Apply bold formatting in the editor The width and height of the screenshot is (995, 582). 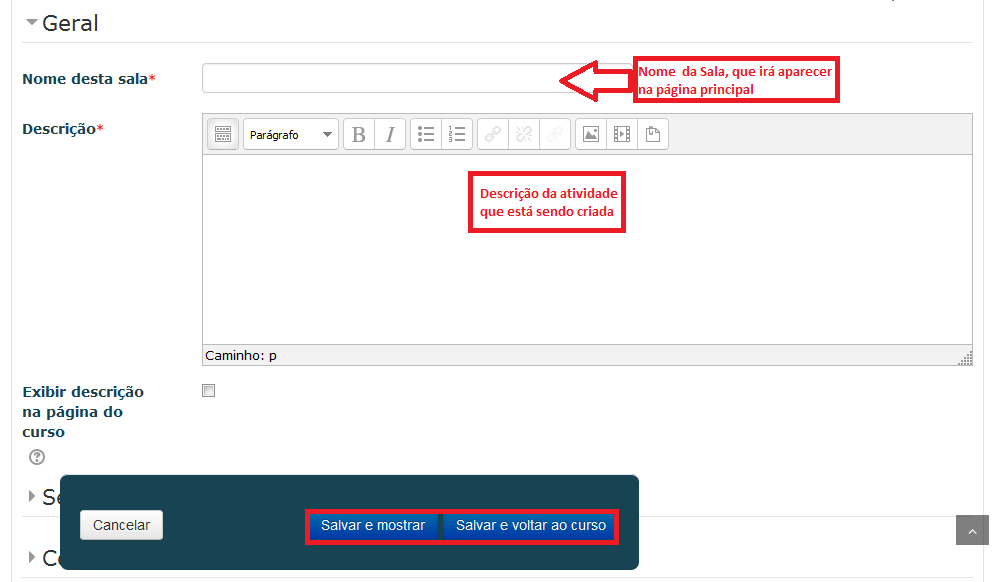pos(359,135)
